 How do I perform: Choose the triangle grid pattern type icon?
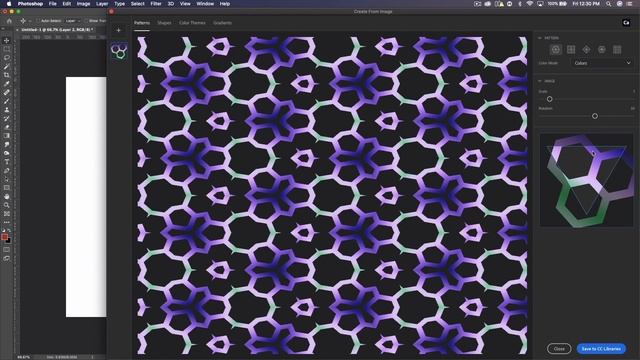coord(617,49)
